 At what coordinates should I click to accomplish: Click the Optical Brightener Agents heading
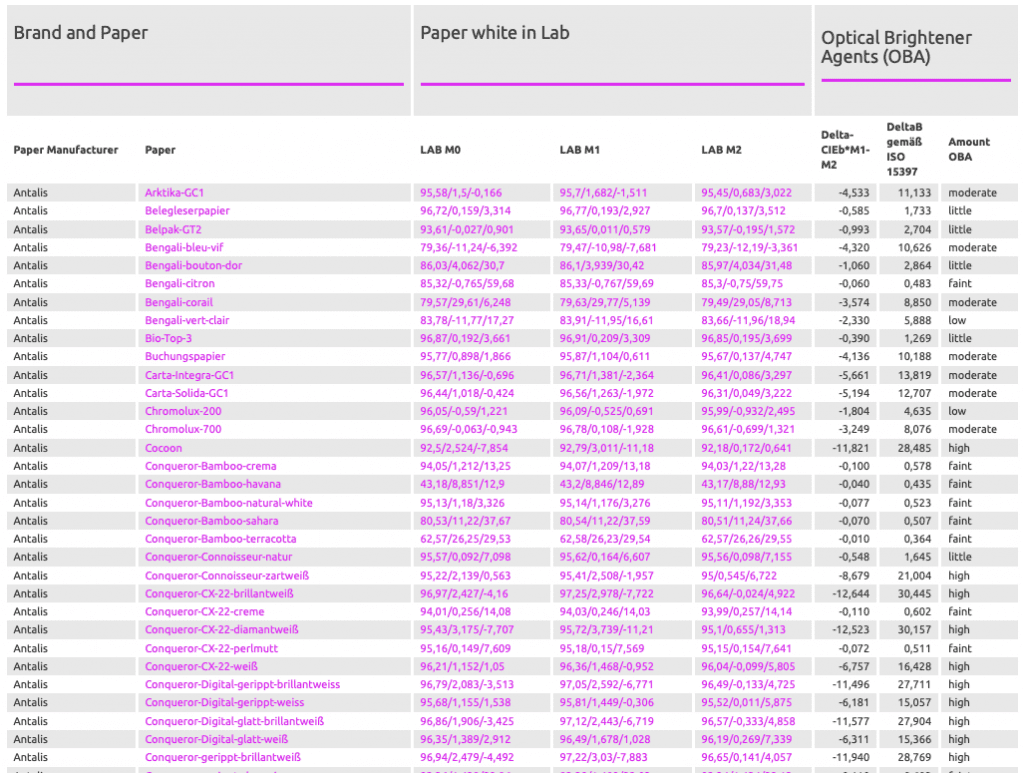coord(896,47)
